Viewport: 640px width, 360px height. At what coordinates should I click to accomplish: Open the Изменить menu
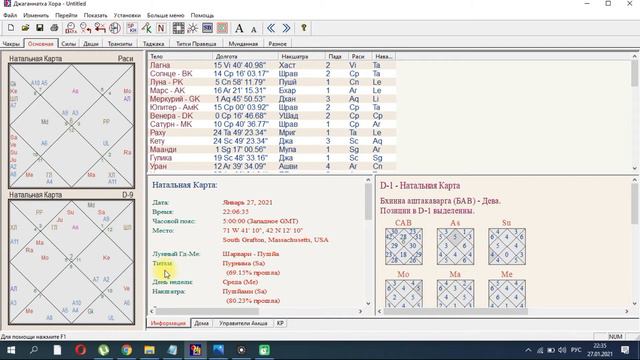pyautogui.click(x=36, y=15)
